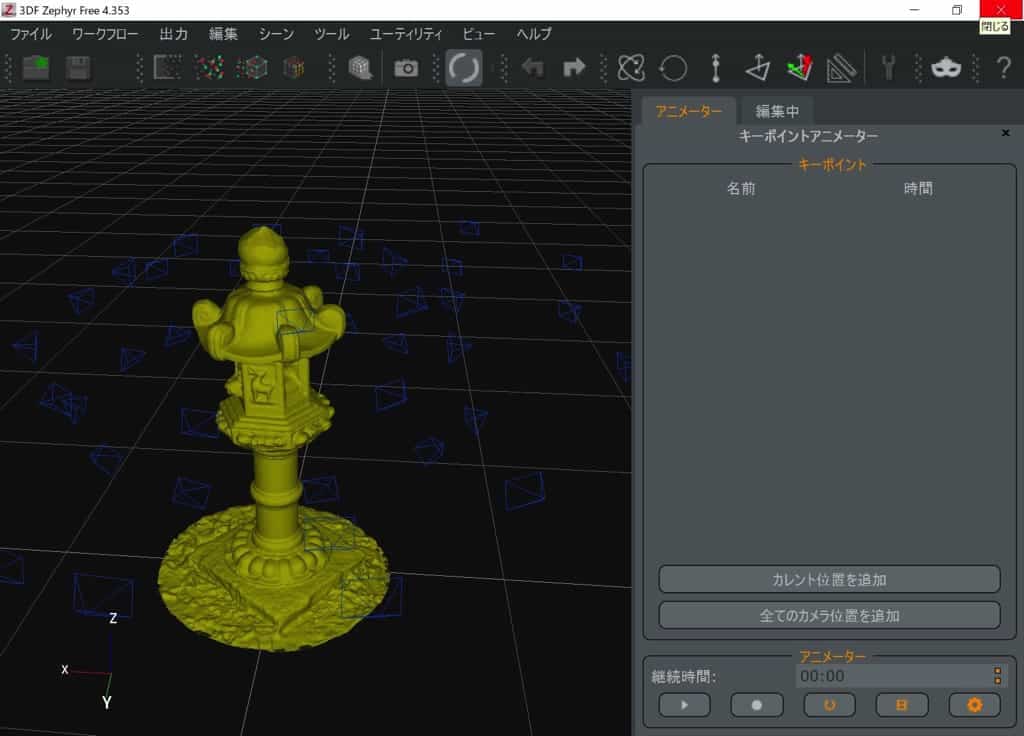This screenshot has width=1024, height=736.
Task: Click the orange loop animation button
Action: 829,705
